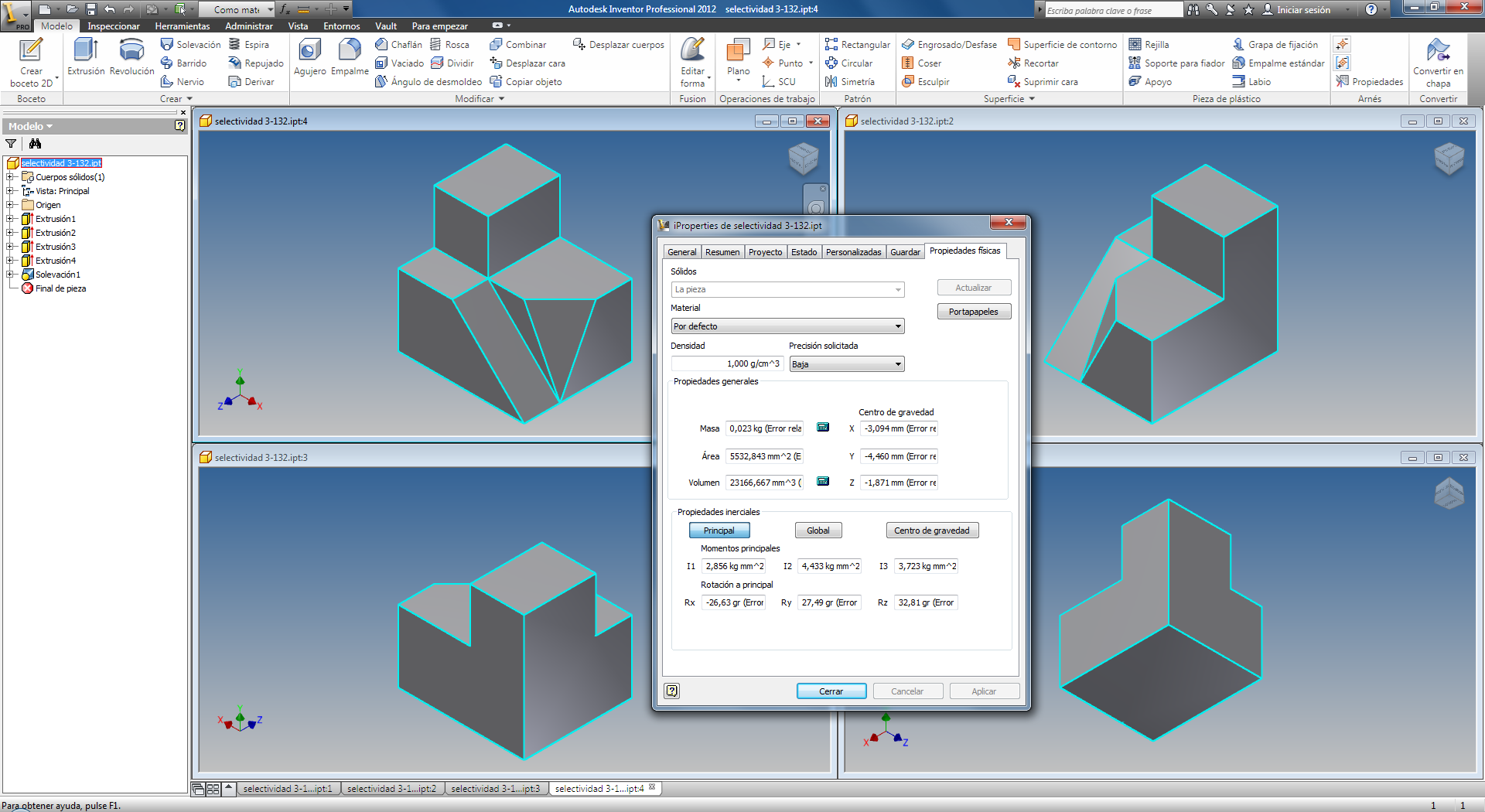Click the Actualizar button
The height and width of the screenshot is (812, 1485).
click(974, 288)
